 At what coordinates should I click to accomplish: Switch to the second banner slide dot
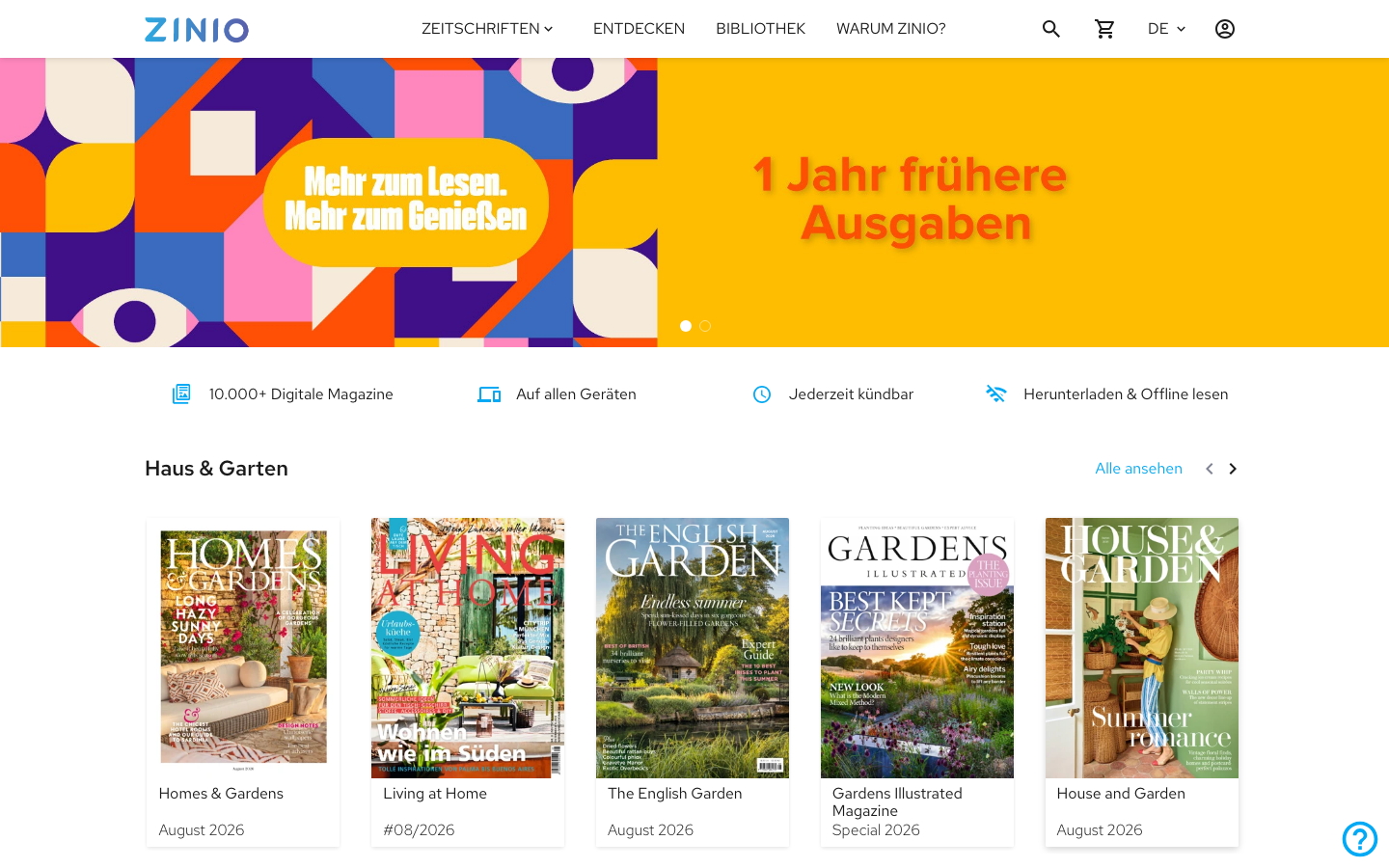(x=705, y=326)
